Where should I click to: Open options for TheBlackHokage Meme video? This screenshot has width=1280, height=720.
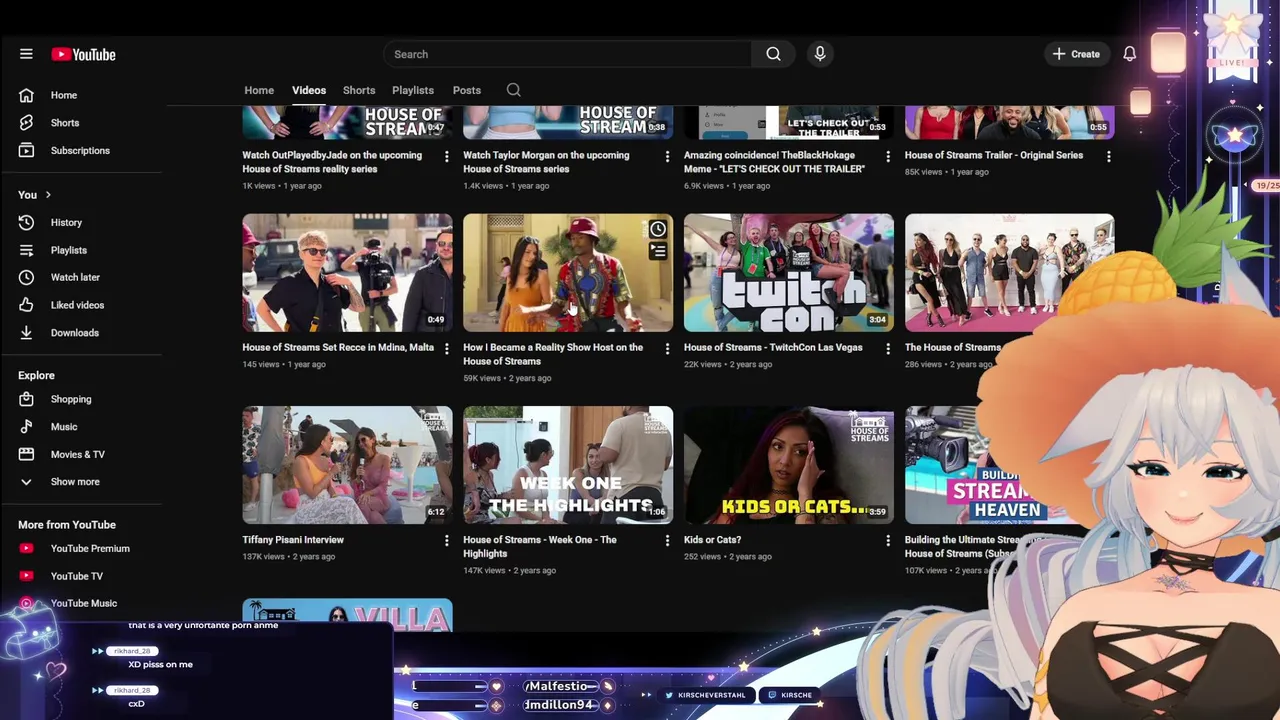tap(887, 156)
